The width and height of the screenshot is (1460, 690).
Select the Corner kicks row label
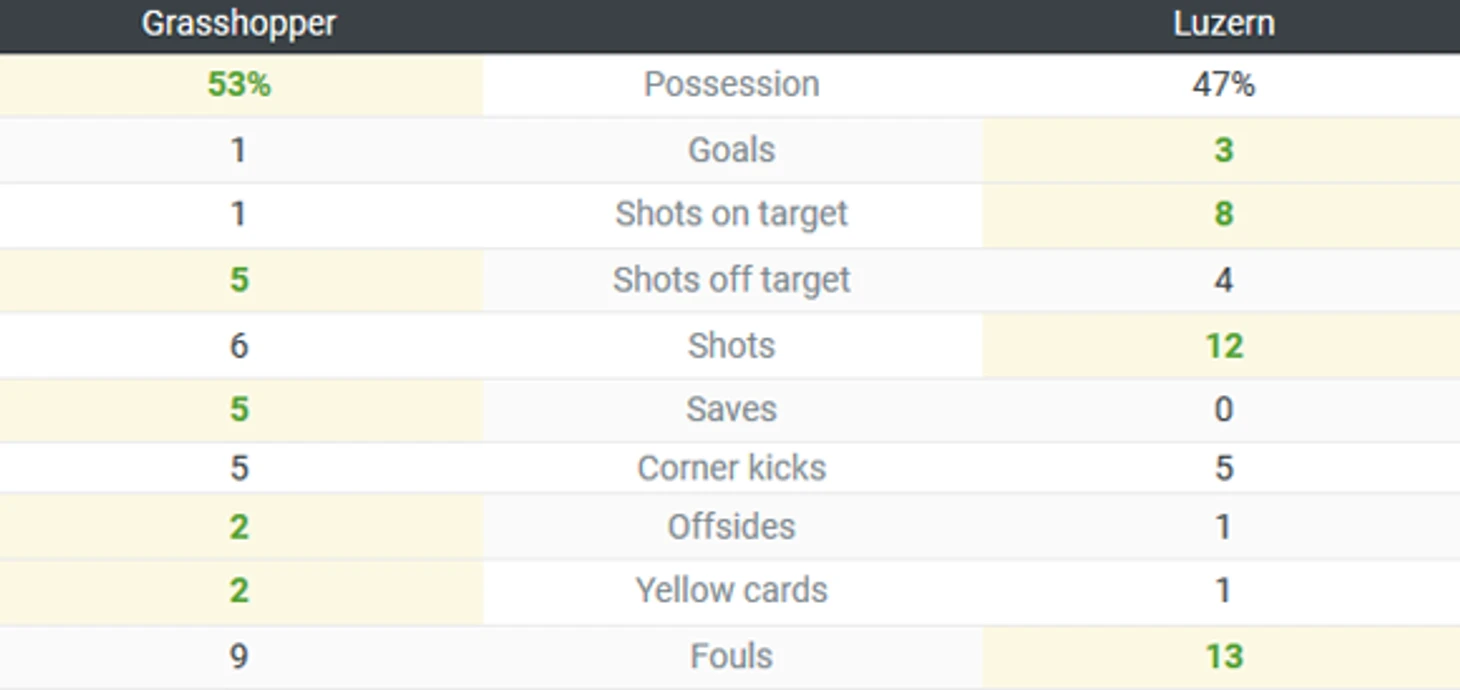tap(731, 468)
